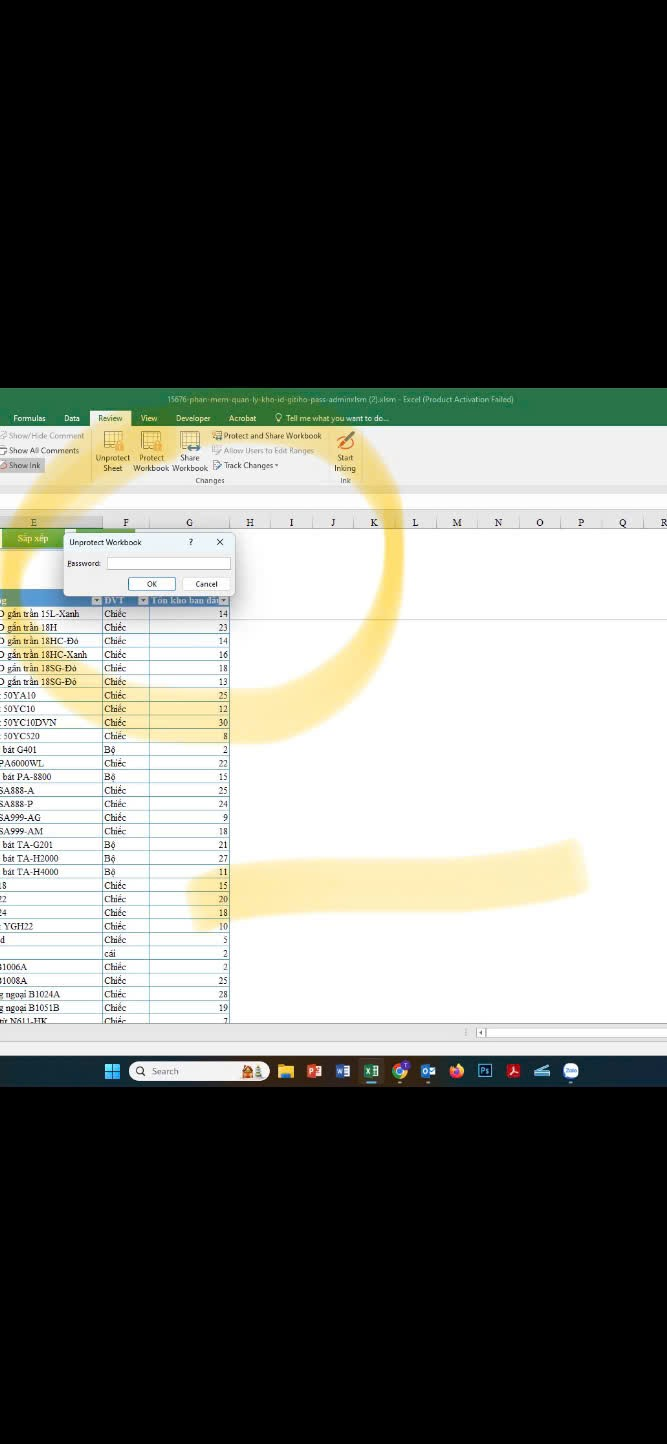The image size is (667, 1444).
Task: Click the Start Inking pen icon
Action: (x=345, y=441)
